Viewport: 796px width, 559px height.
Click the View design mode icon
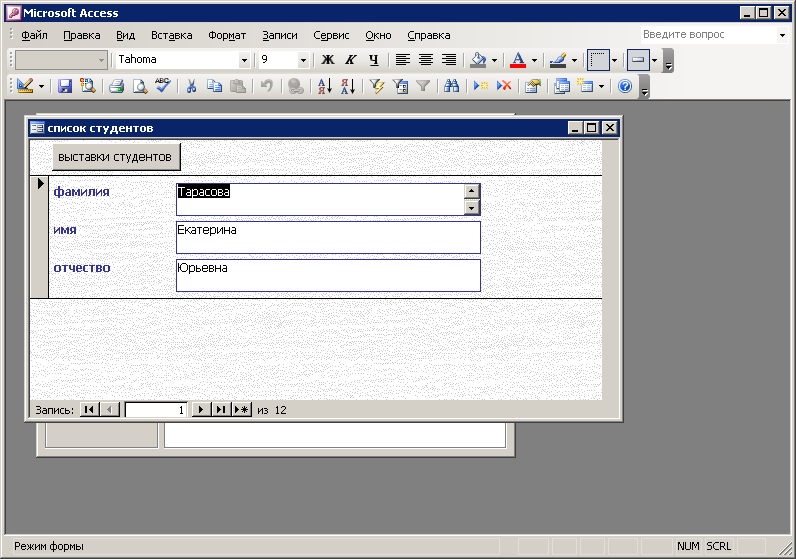(24, 86)
